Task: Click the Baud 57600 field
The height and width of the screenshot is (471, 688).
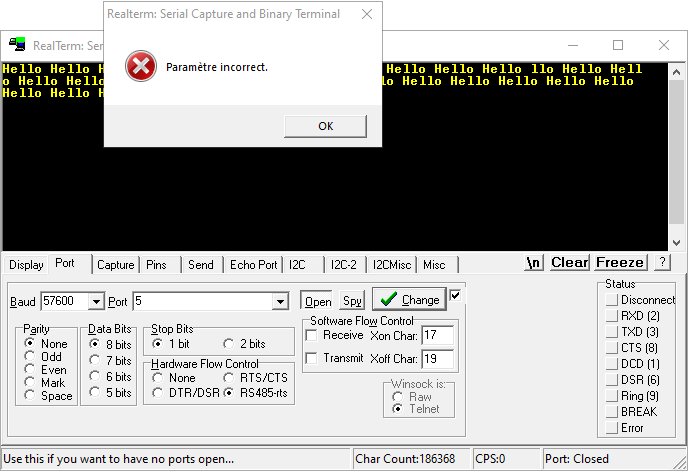Action: 64,301
